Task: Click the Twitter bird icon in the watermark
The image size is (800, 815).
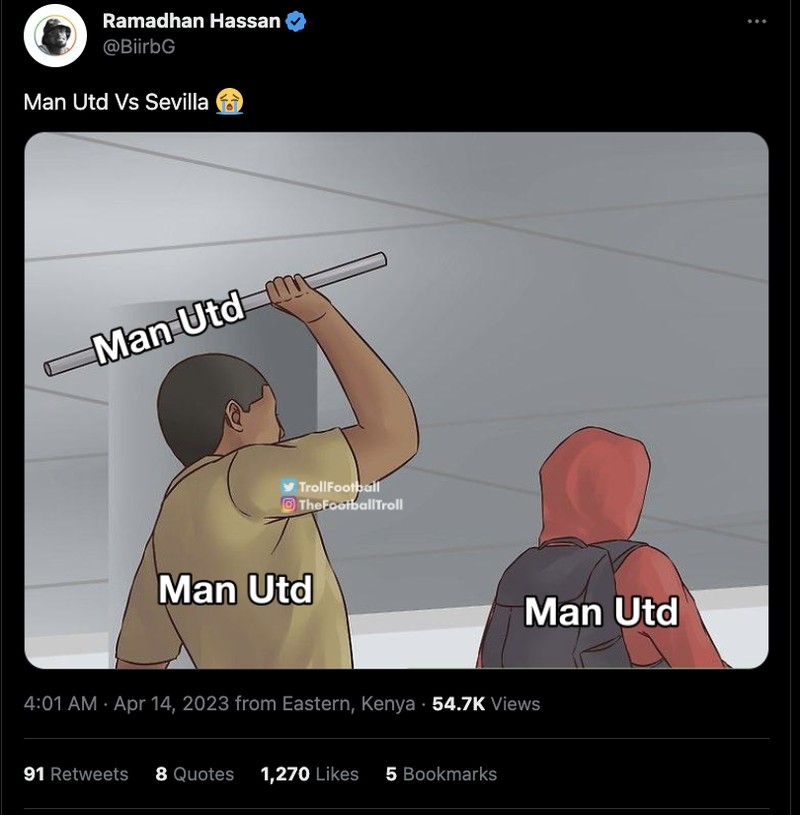Action: tap(288, 486)
